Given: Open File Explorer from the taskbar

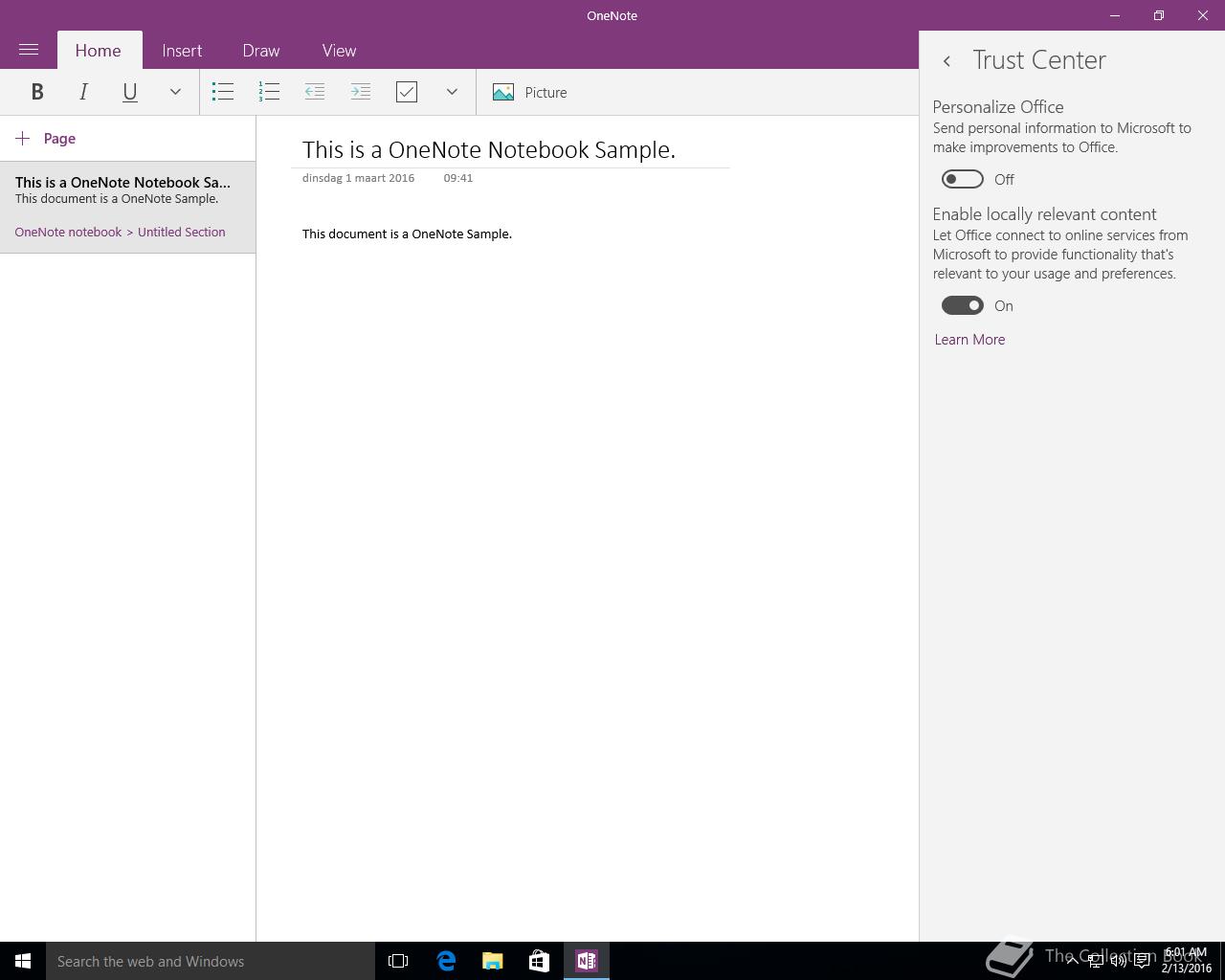Looking at the screenshot, I should tap(493, 961).
